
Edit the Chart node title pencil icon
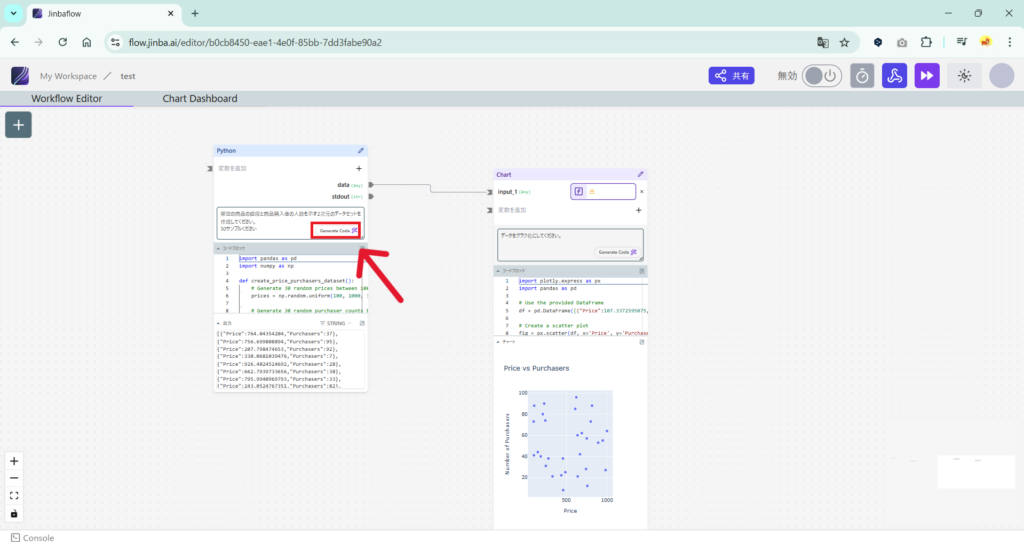coord(641,174)
